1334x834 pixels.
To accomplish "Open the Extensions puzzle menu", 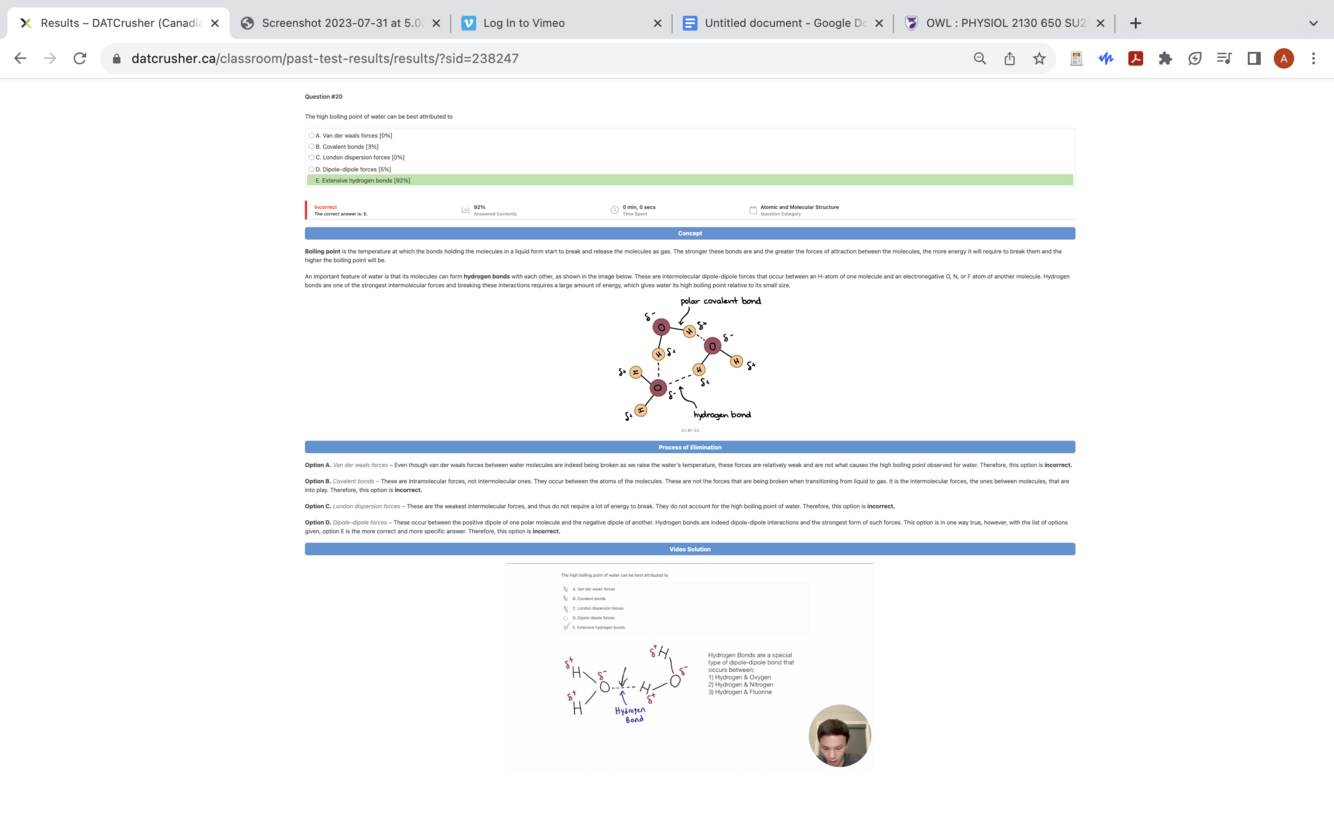I will tap(1165, 58).
